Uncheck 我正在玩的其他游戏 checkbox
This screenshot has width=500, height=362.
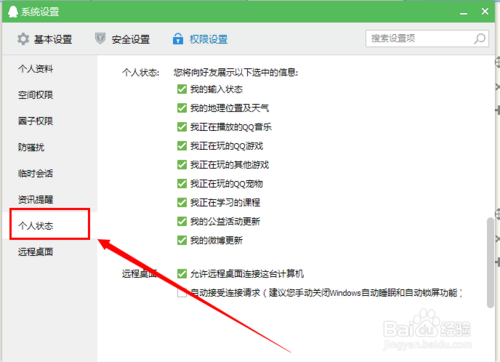(x=182, y=165)
